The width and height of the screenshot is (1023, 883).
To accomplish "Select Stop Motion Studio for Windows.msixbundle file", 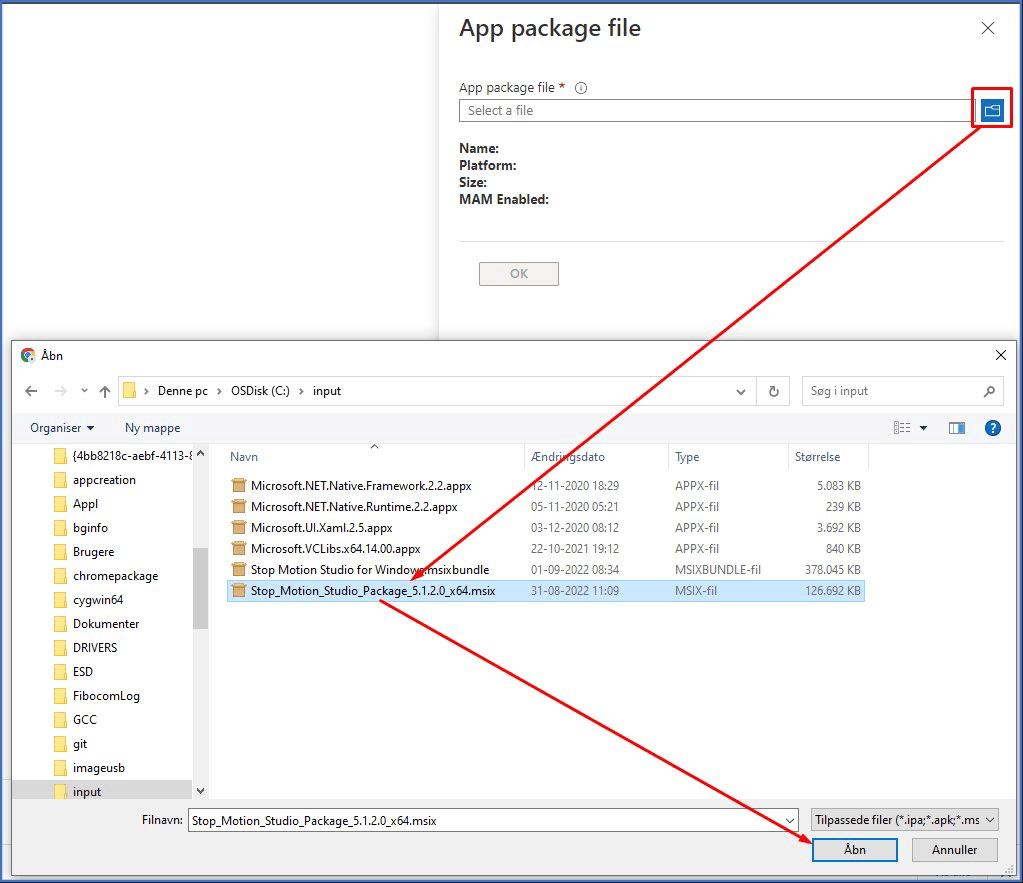I will click(370, 570).
